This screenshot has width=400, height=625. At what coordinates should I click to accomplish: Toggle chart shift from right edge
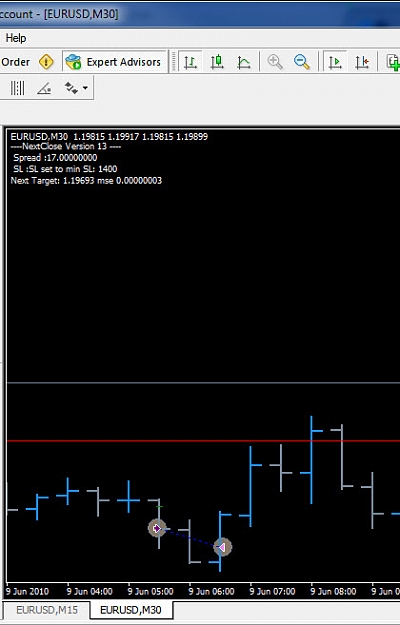pyautogui.click(x=362, y=62)
